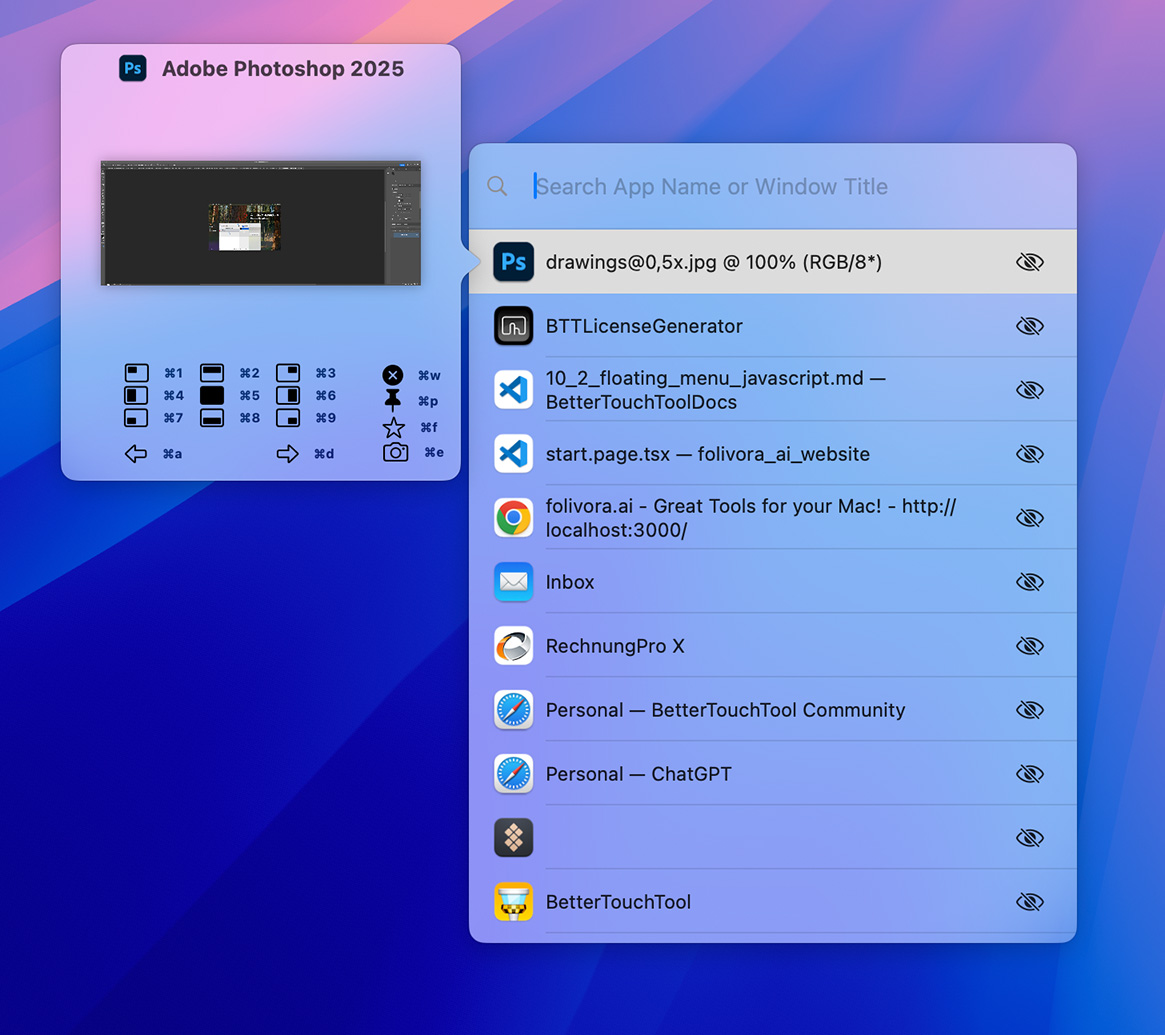Click the search magnifier icon
Viewport: 1165px width, 1035px height.
[498, 186]
